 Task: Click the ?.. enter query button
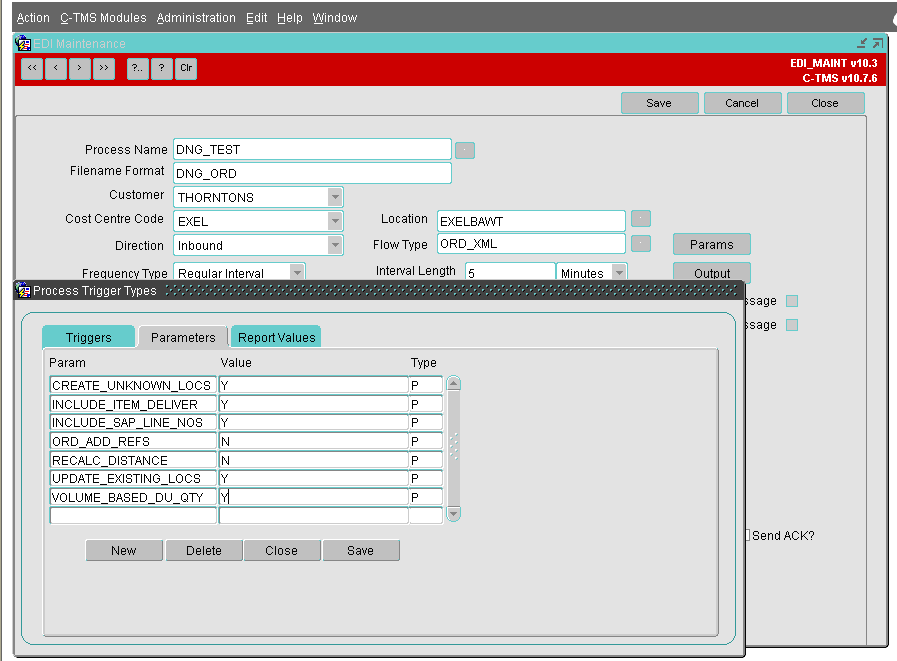[137, 68]
